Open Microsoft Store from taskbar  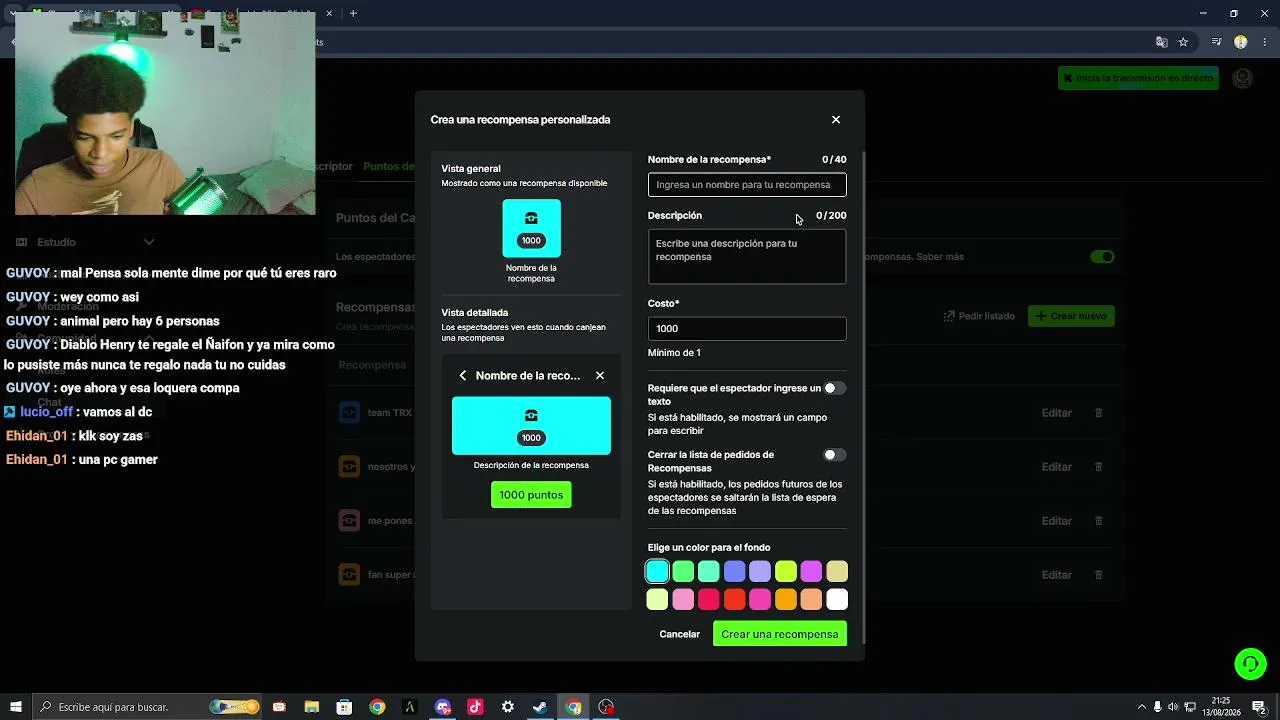click(x=344, y=707)
